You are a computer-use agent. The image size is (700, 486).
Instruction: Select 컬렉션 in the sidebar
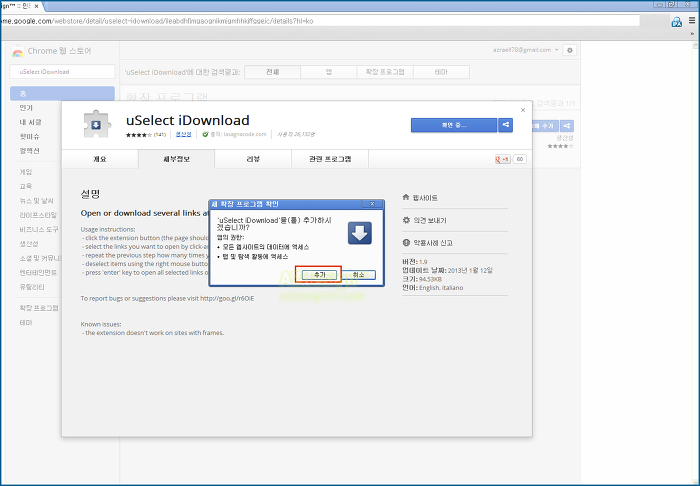pyautogui.click(x=29, y=151)
